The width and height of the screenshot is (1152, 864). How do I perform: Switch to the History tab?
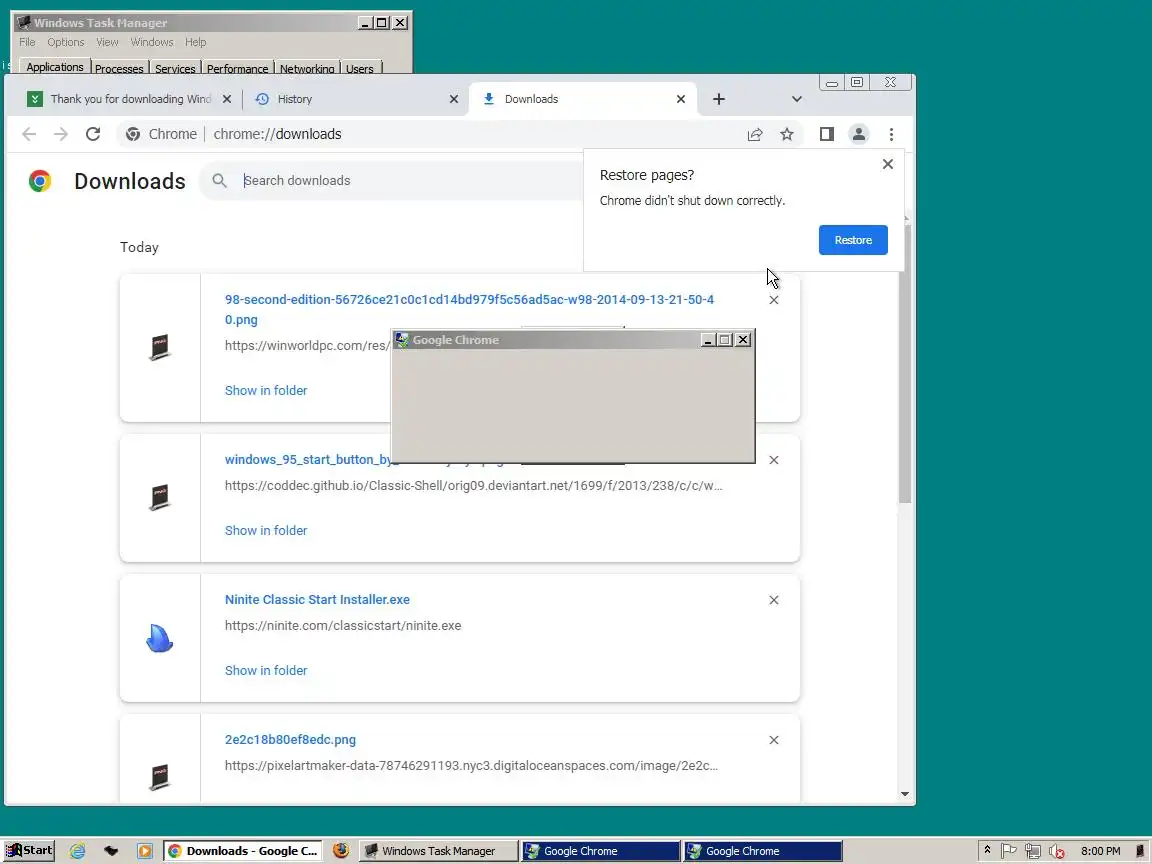point(295,99)
